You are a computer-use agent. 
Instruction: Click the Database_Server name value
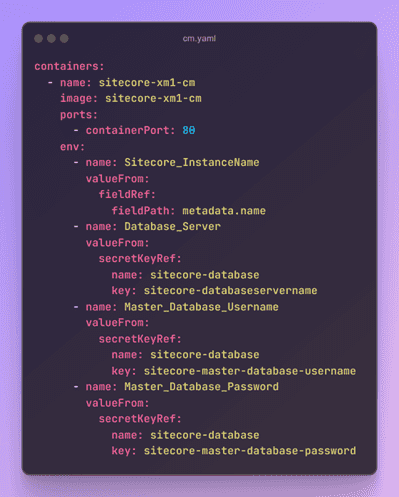(172, 227)
